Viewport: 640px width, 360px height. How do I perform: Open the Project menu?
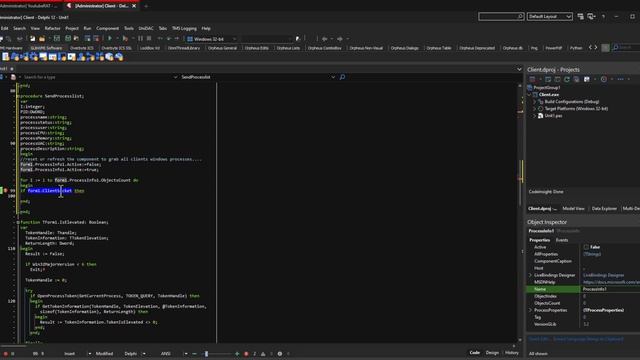(x=72, y=28)
